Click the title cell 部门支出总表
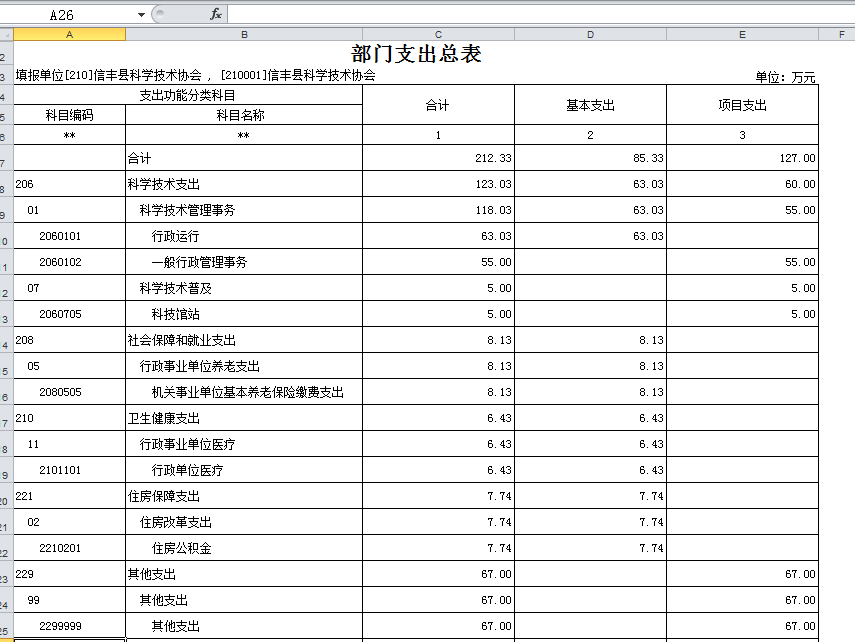This screenshot has width=855, height=642. pyautogui.click(x=416, y=54)
